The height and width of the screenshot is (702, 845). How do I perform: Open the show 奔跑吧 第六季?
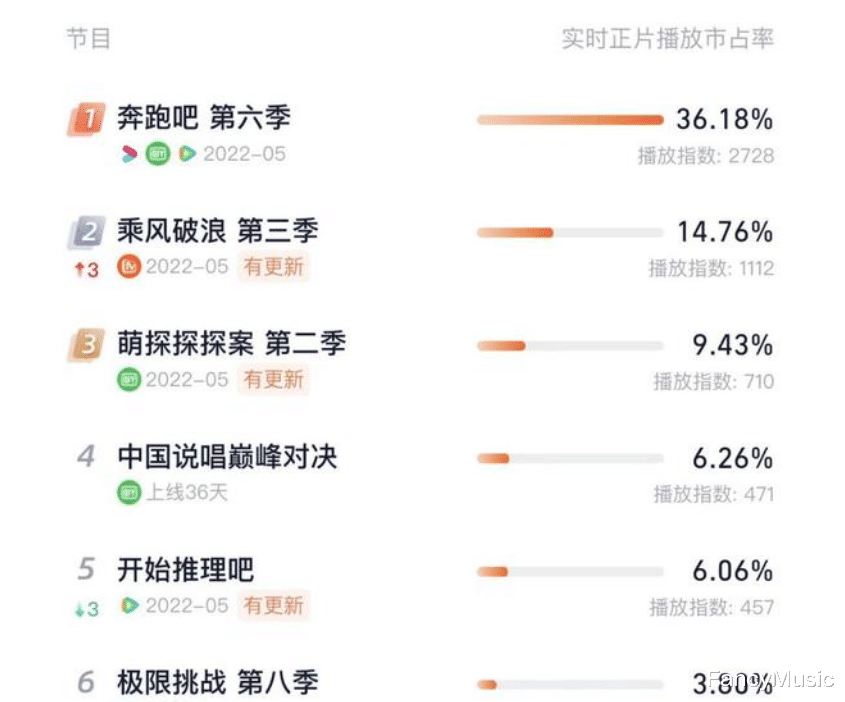click(x=204, y=117)
